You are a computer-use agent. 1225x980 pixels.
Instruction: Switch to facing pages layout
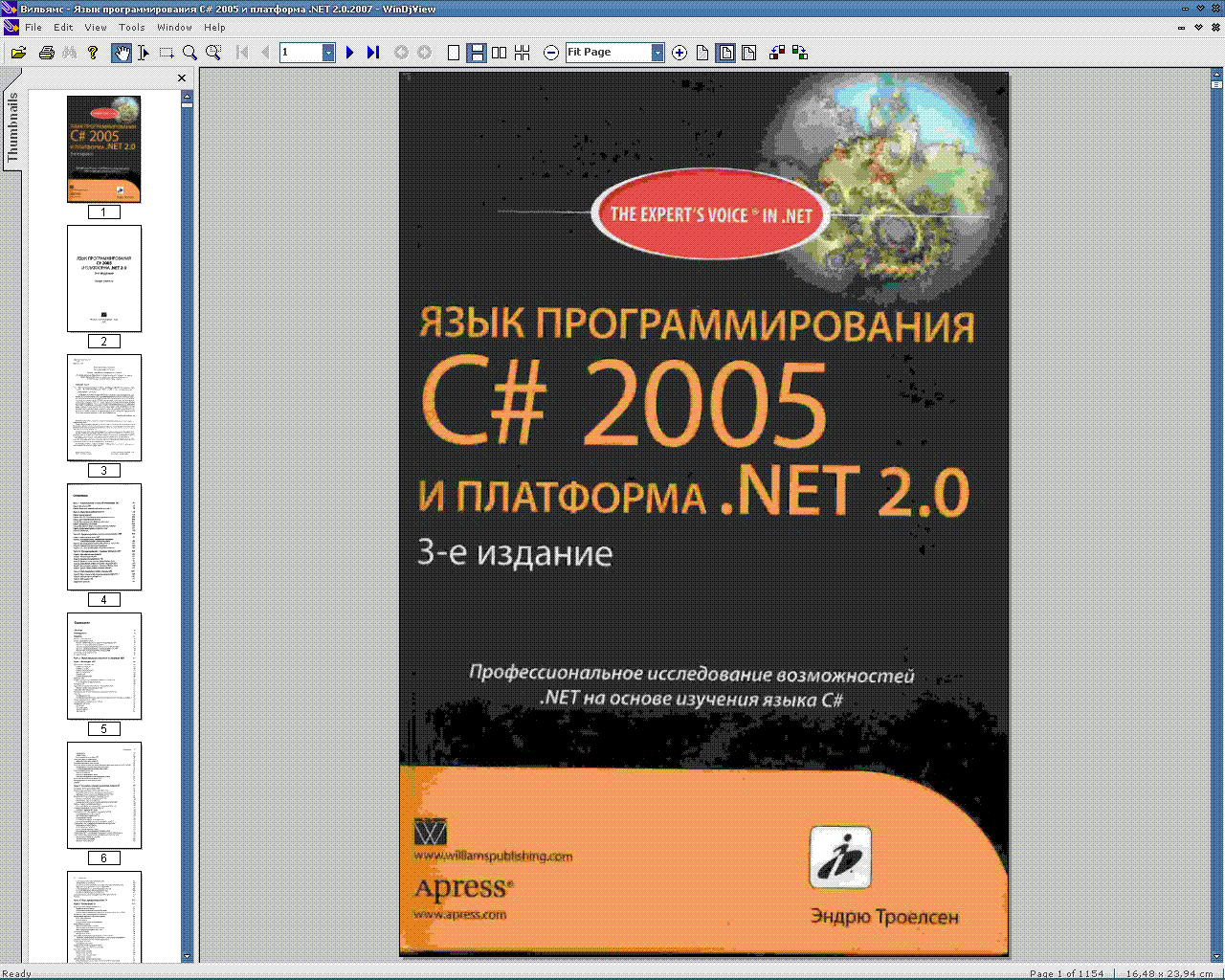[500, 53]
